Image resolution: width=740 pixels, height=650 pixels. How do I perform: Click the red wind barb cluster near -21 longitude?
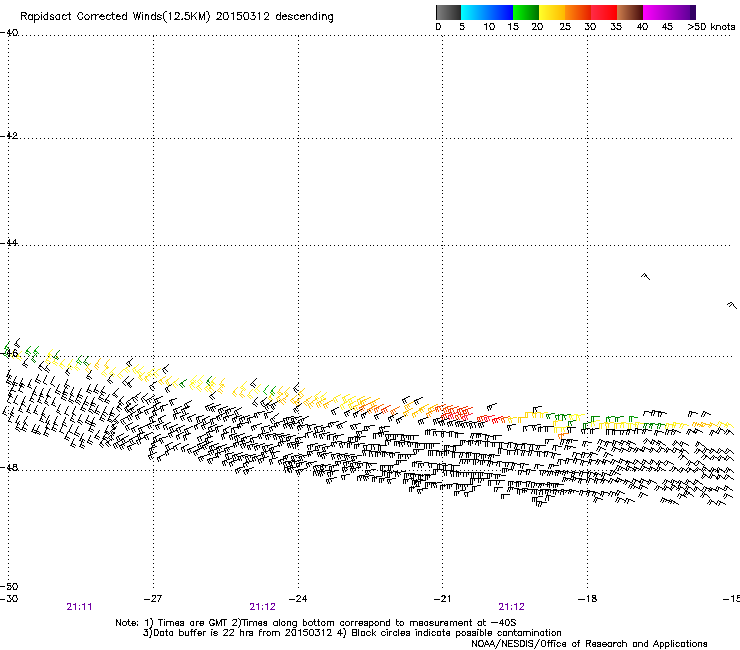click(x=455, y=412)
